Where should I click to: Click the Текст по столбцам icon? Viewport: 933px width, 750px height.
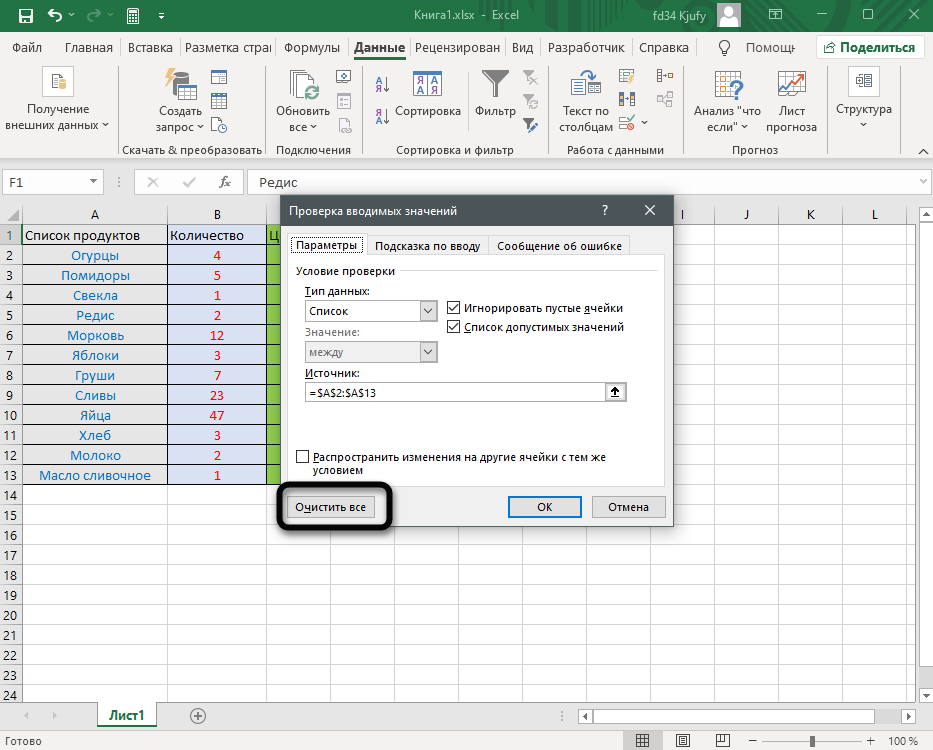[585, 84]
